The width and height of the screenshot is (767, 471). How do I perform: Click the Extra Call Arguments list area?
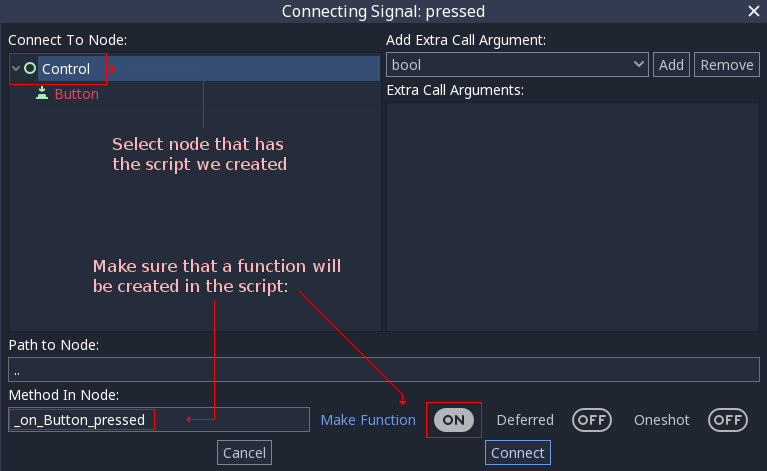[x=572, y=215]
